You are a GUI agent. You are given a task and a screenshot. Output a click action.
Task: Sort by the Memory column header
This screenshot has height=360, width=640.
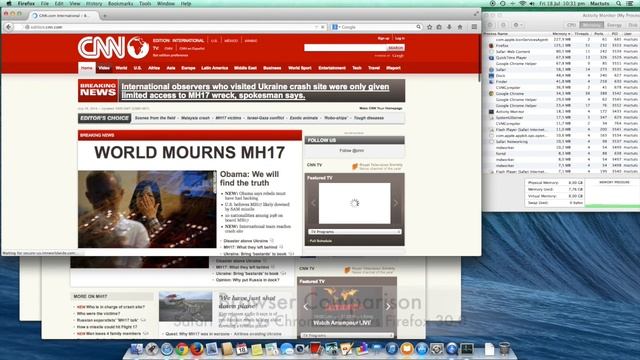pyautogui.click(x=561, y=34)
